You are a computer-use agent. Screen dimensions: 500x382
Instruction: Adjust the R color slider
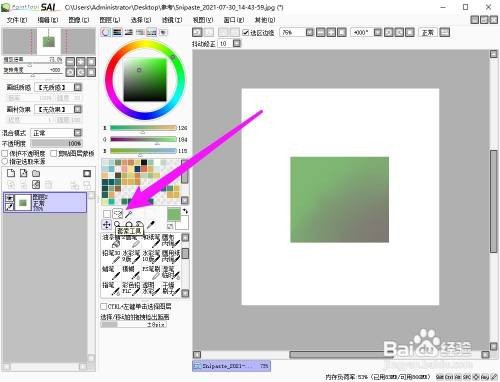143,128
